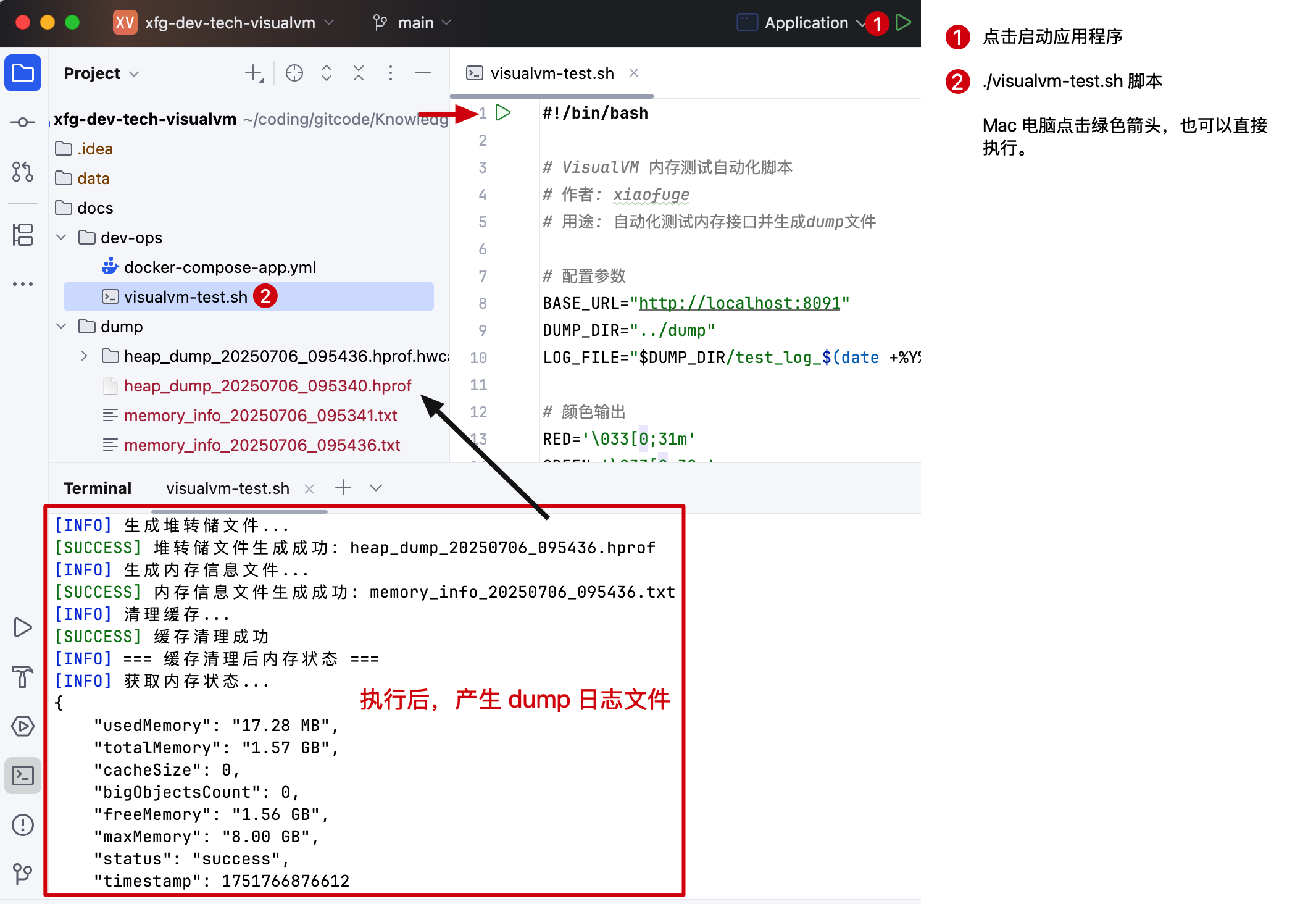Run script from line 1 gutter arrow
Screen dimensions: 1316x904
pos(504,113)
